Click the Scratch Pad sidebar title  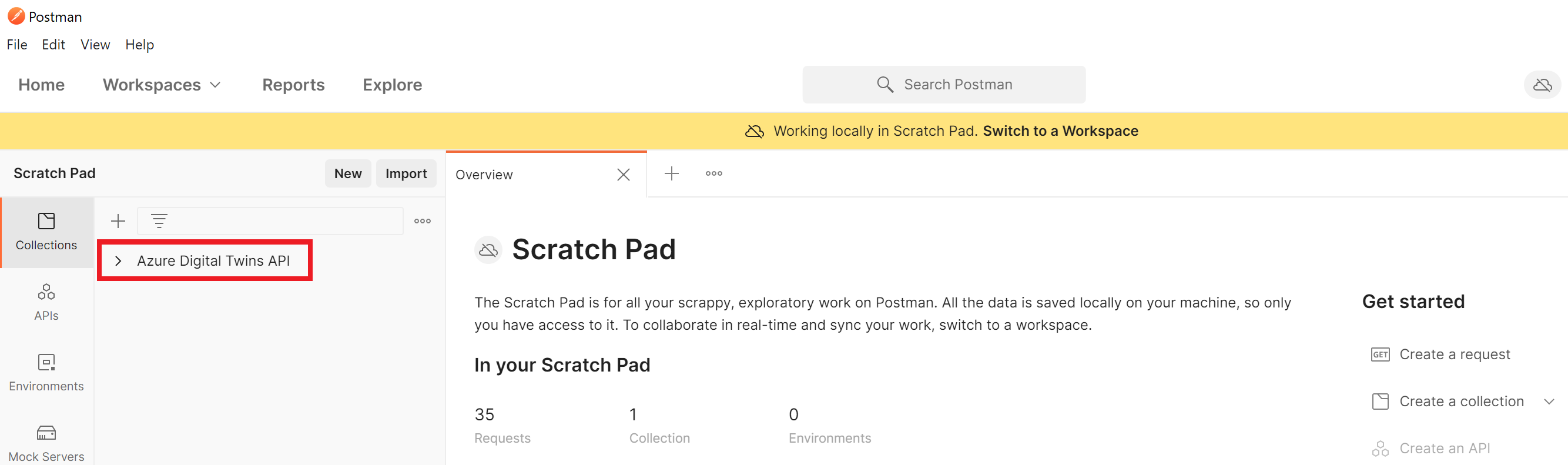55,173
